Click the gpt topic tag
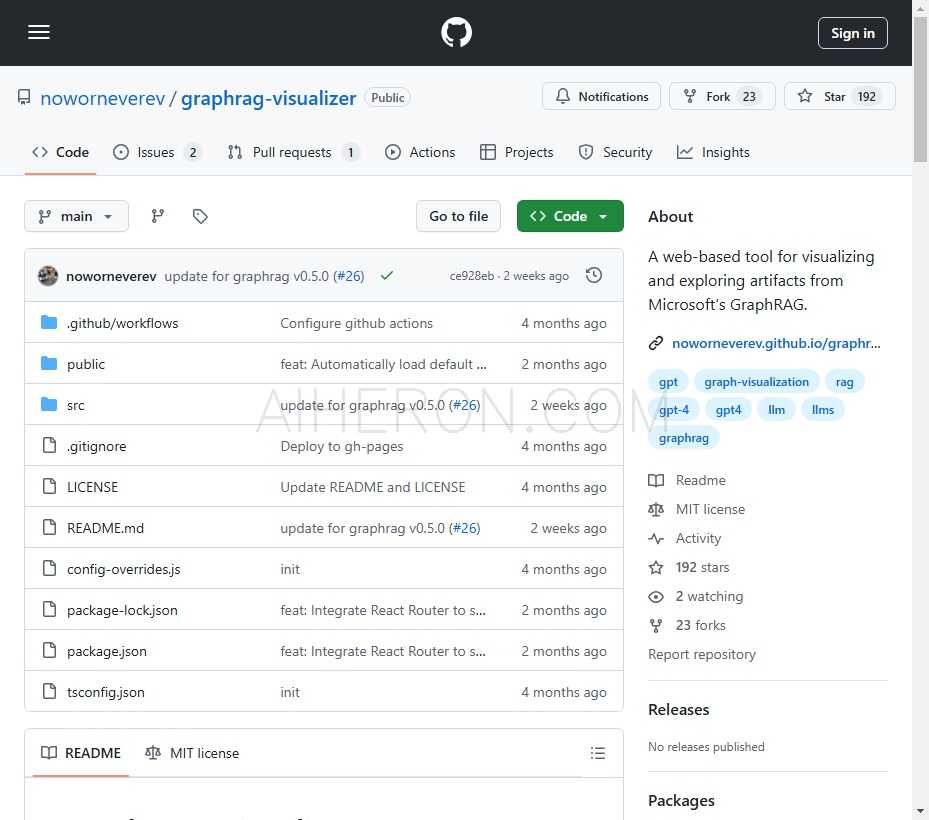The image size is (929, 820). pyautogui.click(x=668, y=382)
